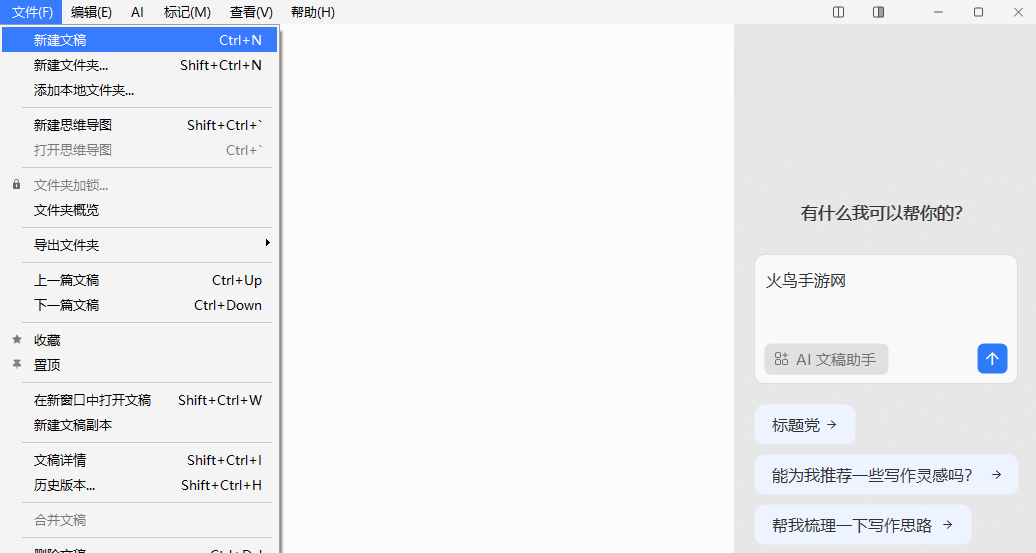The width and height of the screenshot is (1036, 553).
Task: Expand the 导出文件夹 submenu arrow
Action: coord(267,243)
